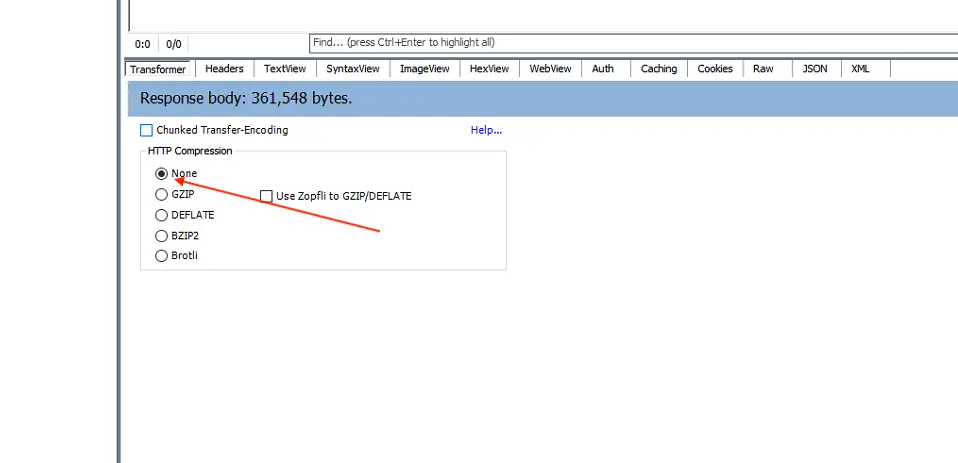Click into the Find search box
Screen dimensions: 958x463
click(633, 43)
